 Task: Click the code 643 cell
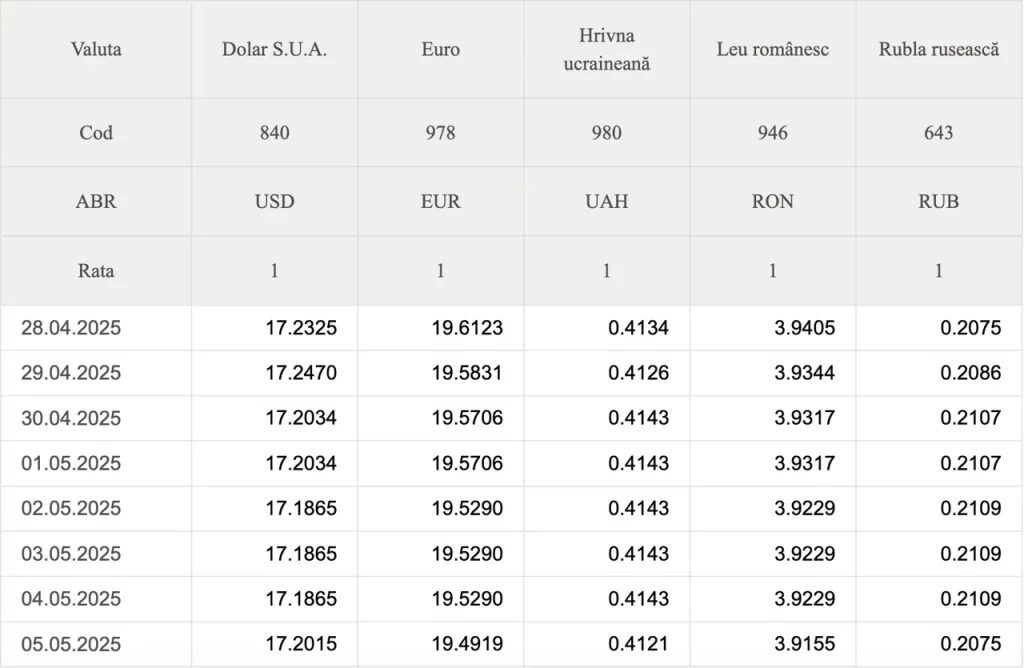tap(939, 133)
